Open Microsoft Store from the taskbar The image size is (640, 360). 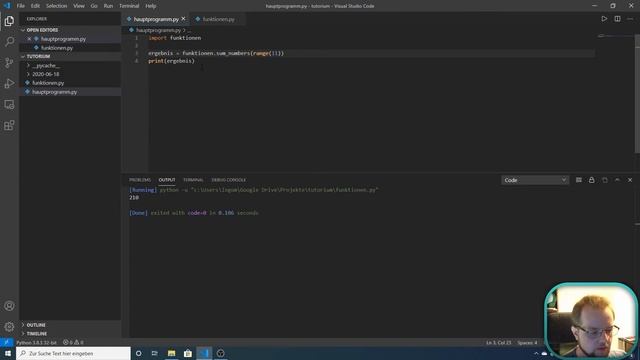pyautogui.click(x=188, y=353)
